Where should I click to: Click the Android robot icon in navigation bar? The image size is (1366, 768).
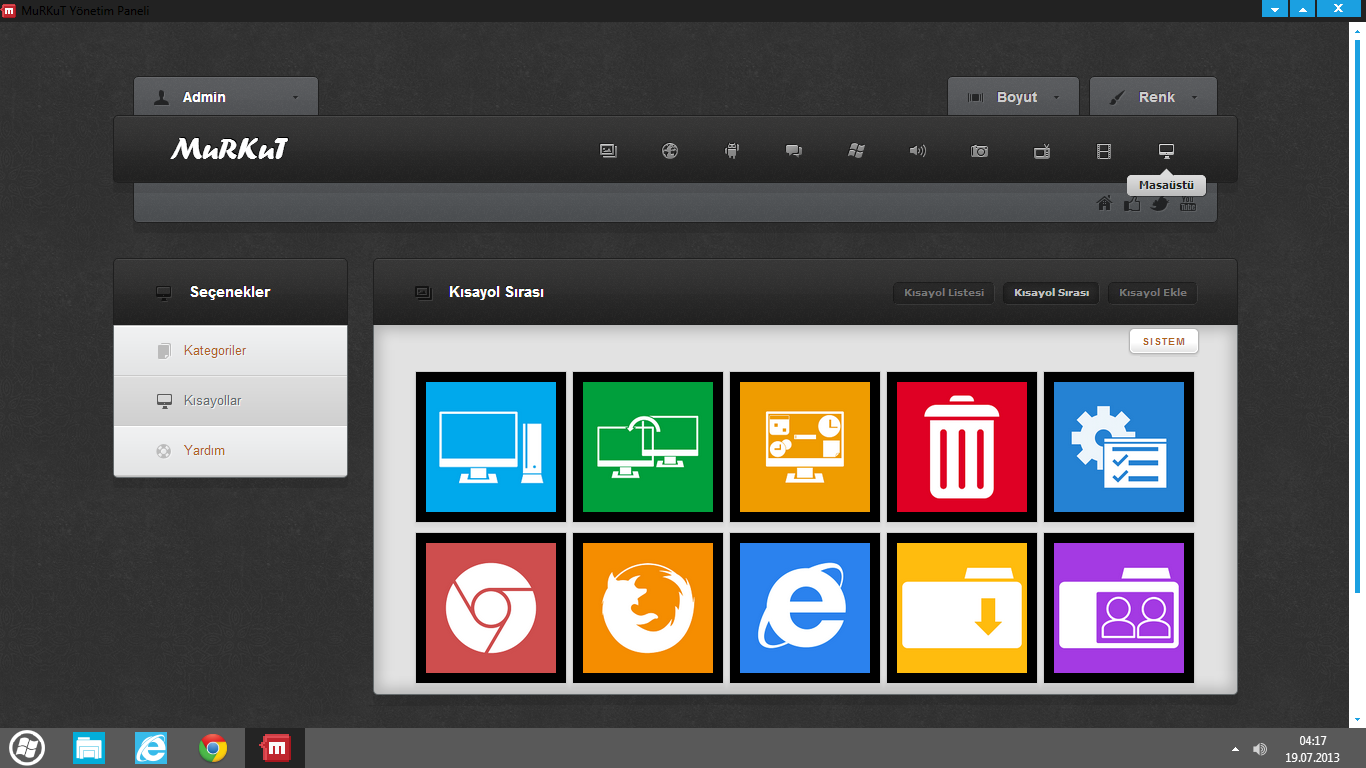coord(731,151)
